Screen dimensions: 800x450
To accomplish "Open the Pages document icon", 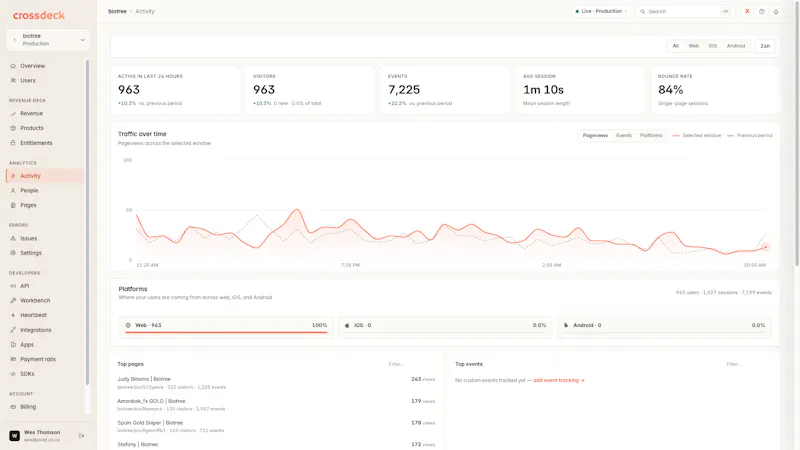I will [13, 205].
